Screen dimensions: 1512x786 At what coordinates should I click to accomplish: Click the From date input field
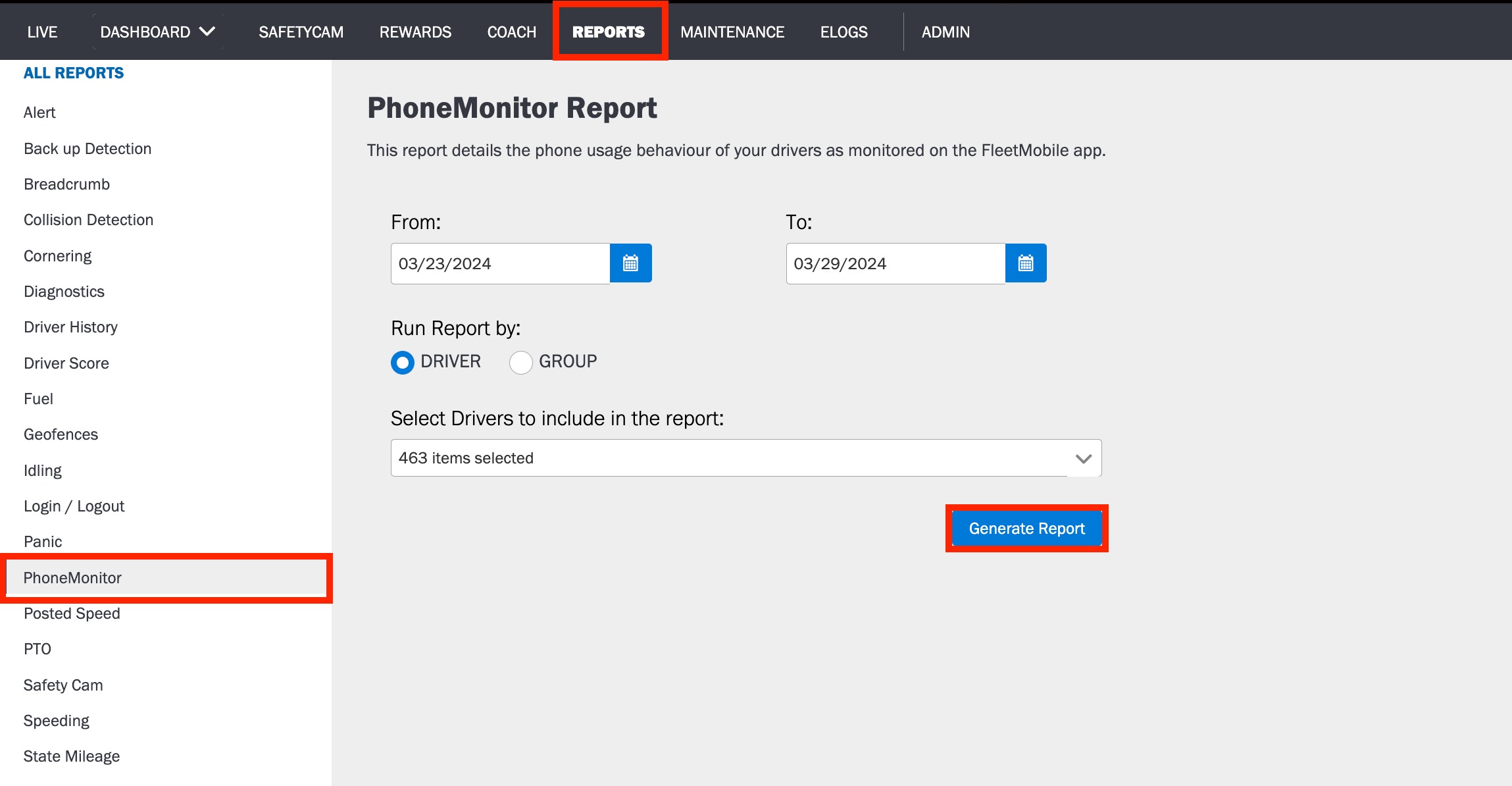[x=501, y=263]
